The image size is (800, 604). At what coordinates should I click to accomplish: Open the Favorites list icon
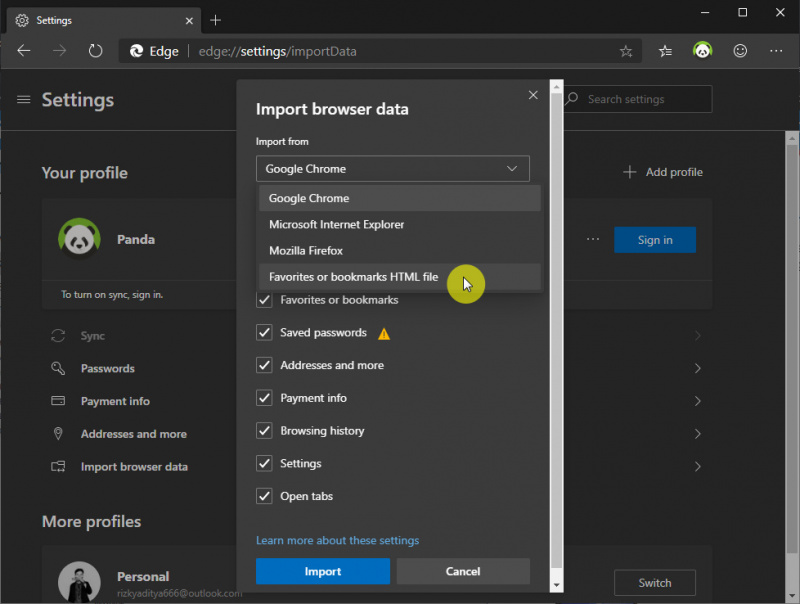point(665,51)
